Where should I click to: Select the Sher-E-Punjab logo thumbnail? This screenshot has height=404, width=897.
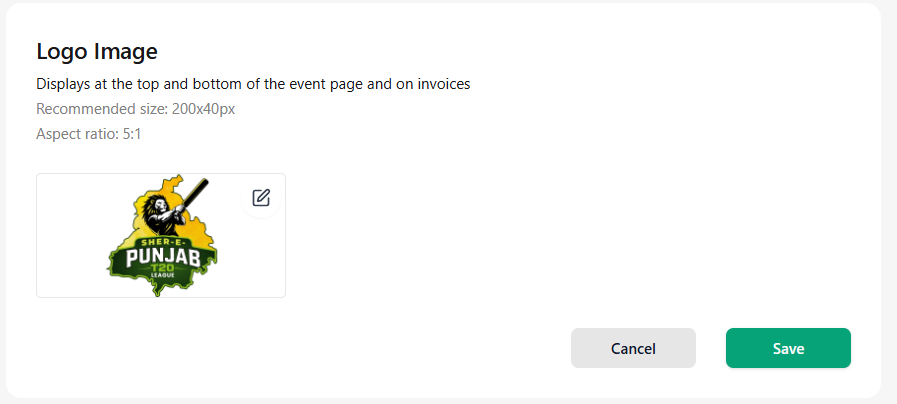tap(162, 236)
